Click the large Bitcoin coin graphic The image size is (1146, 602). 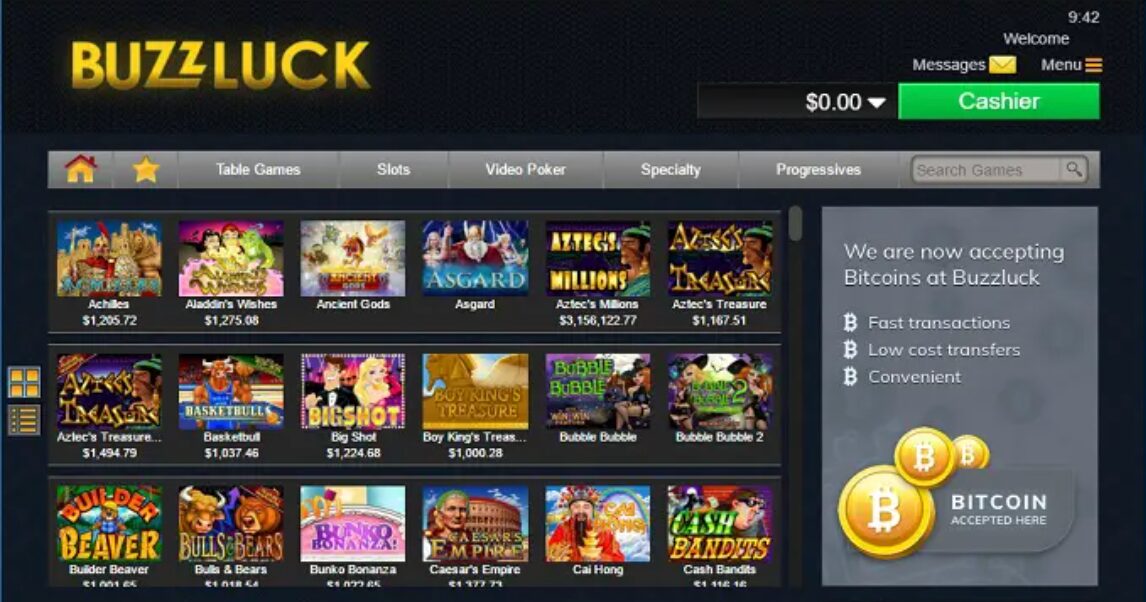pos(886,510)
